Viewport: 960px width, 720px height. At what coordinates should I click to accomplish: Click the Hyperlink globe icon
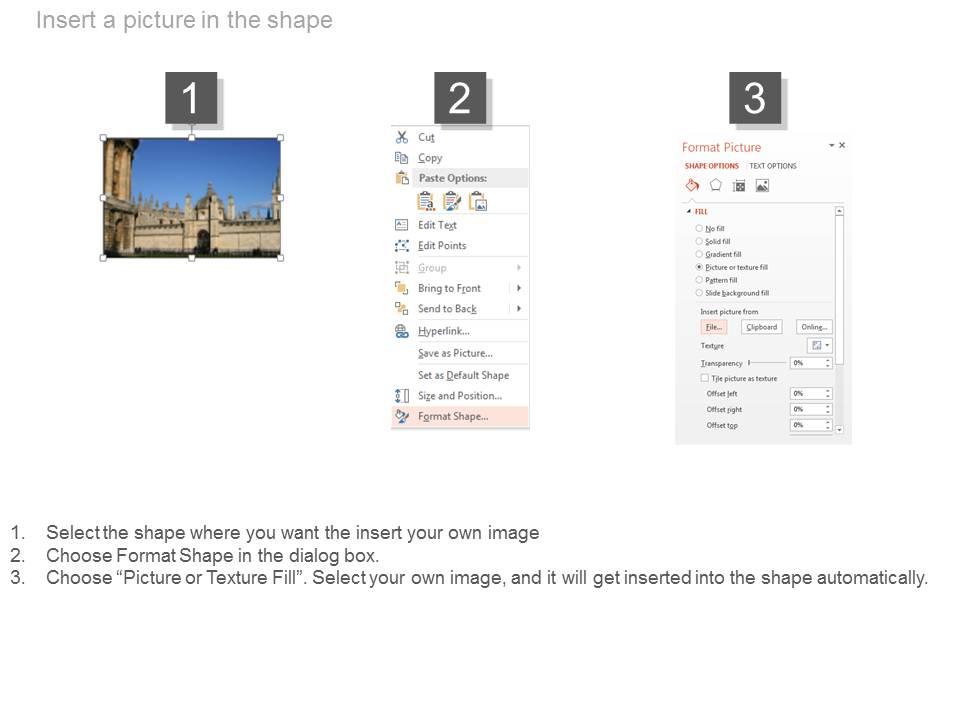(x=402, y=331)
